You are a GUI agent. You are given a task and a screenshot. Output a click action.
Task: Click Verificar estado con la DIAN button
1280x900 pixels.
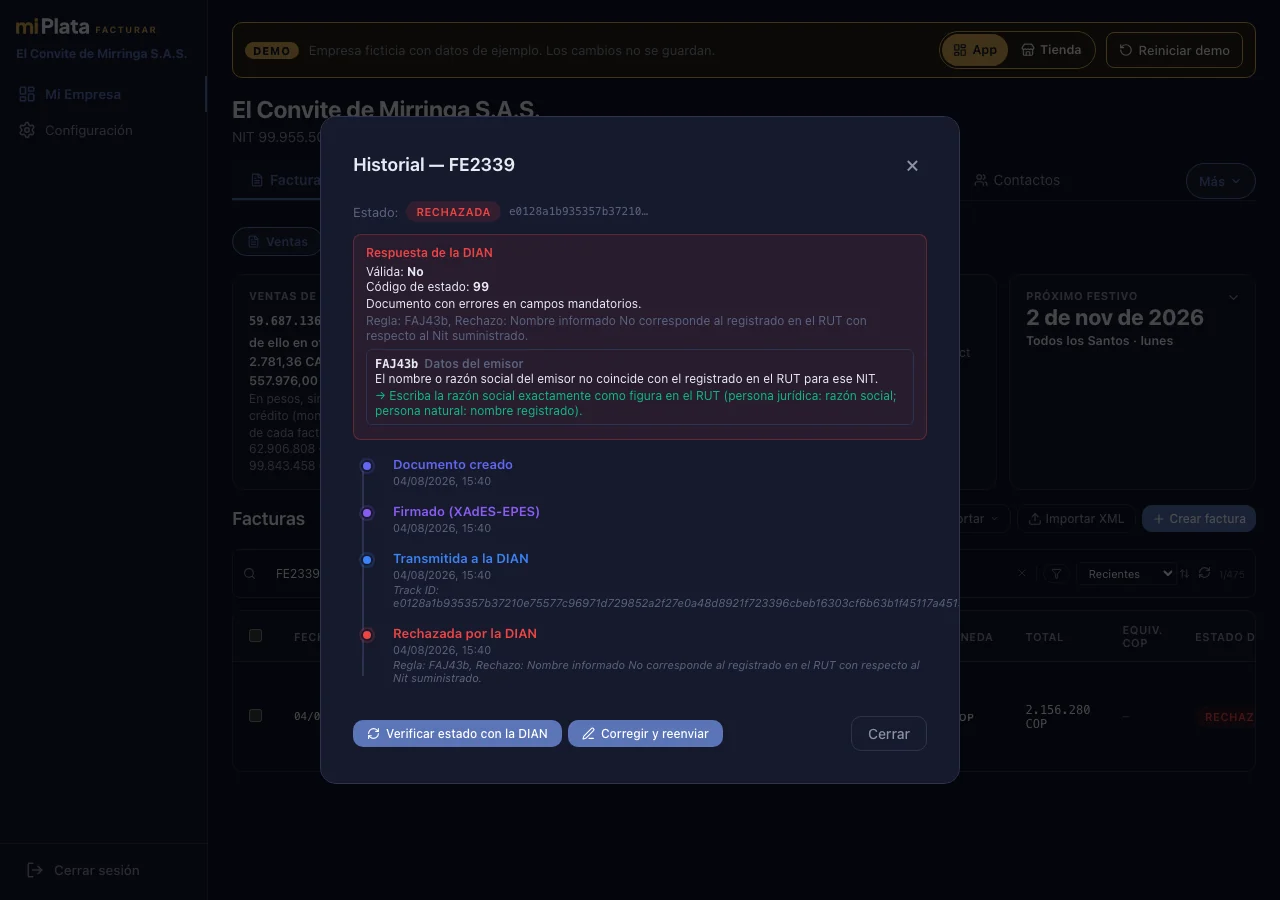click(x=457, y=733)
